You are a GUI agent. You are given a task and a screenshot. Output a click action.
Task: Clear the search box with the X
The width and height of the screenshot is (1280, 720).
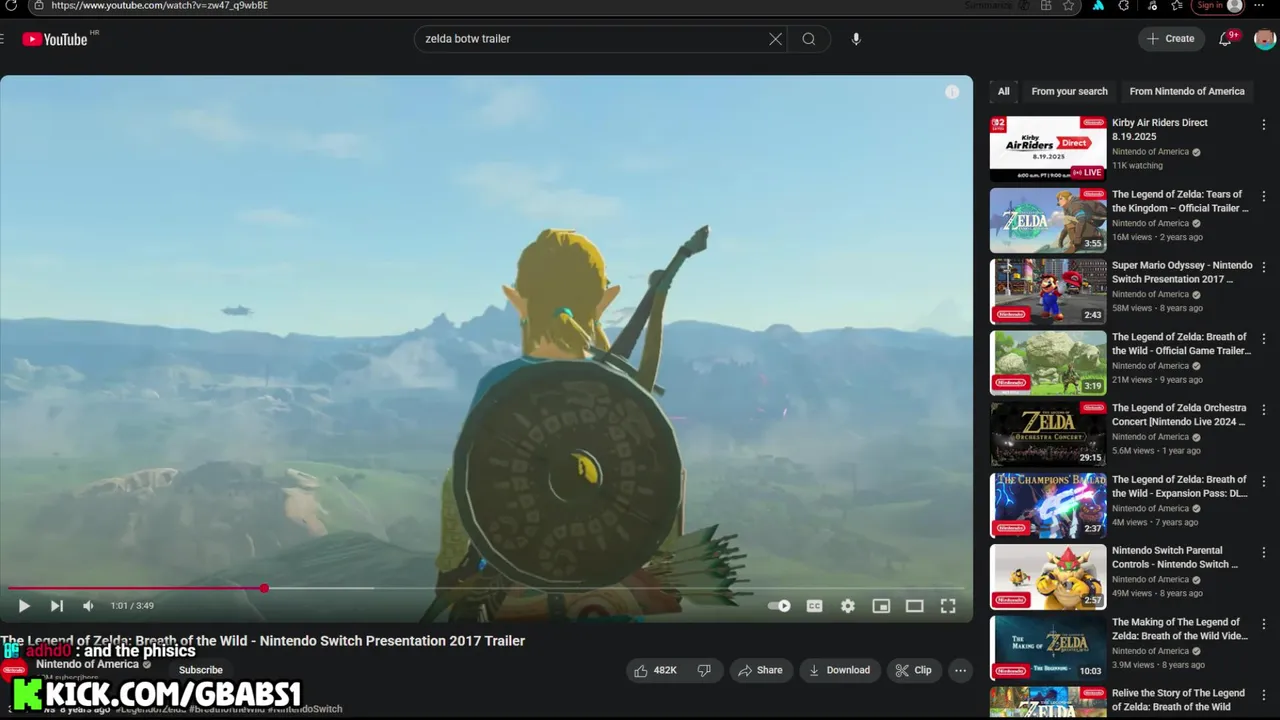click(775, 39)
